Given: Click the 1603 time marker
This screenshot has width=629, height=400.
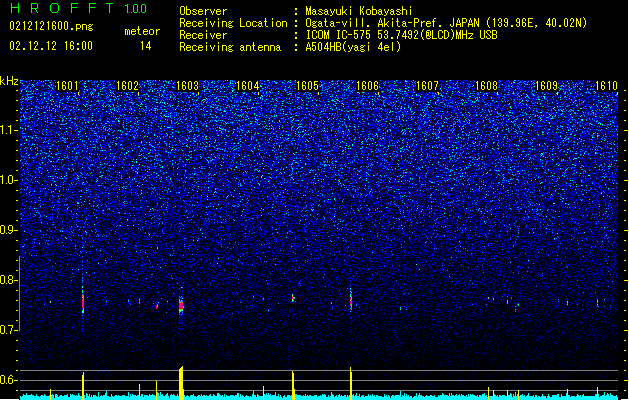Looking at the screenshot, I should point(187,86).
